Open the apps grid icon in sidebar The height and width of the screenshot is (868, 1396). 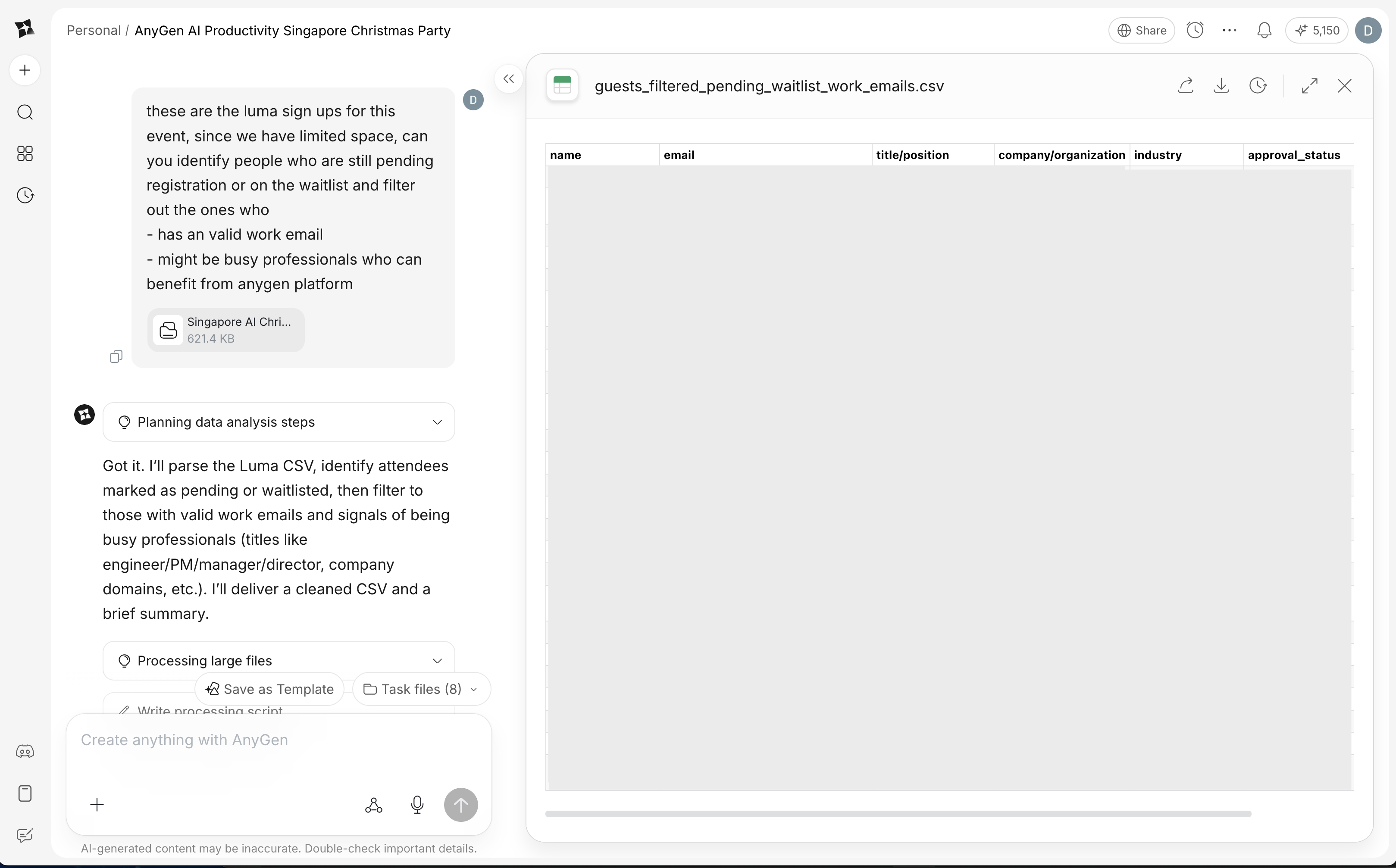pyautogui.click(x=25, y=153)
